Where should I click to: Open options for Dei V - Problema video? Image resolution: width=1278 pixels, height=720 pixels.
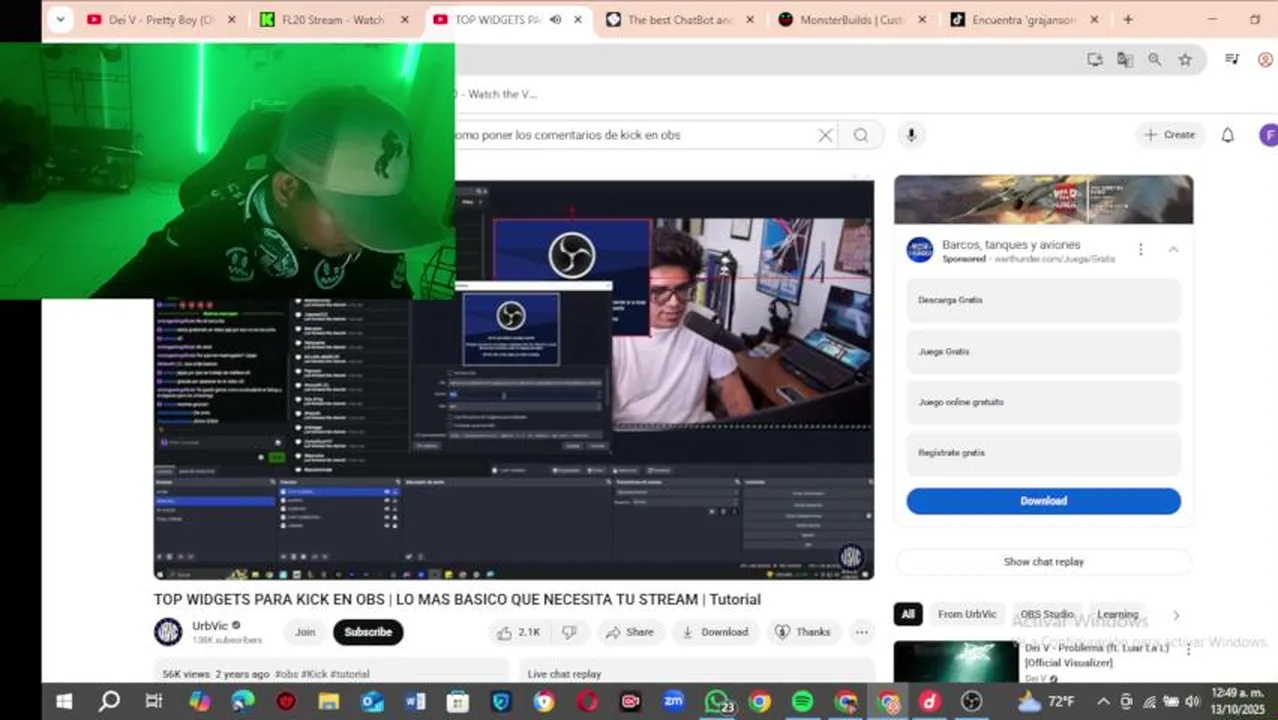(x=1188, y=649)
